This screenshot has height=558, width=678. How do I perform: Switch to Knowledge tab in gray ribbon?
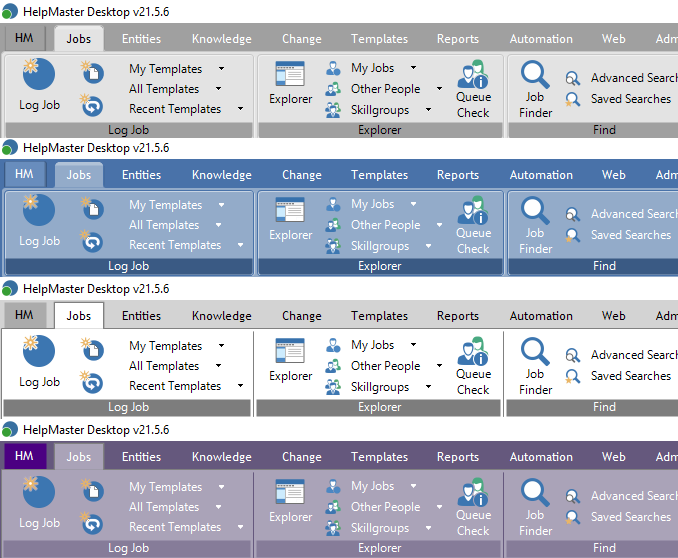[222, 39]
